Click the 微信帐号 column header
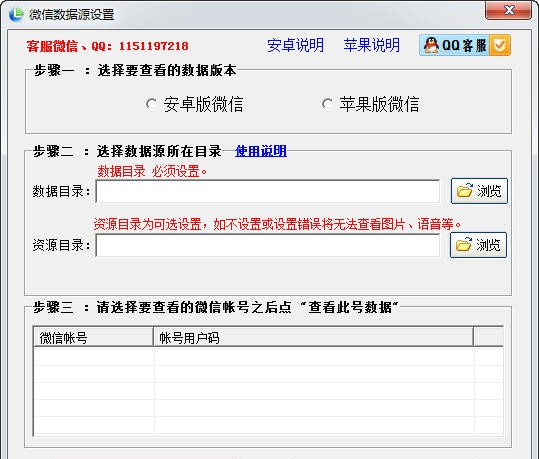This screenshot has width=539, height=459. (93, 338)
